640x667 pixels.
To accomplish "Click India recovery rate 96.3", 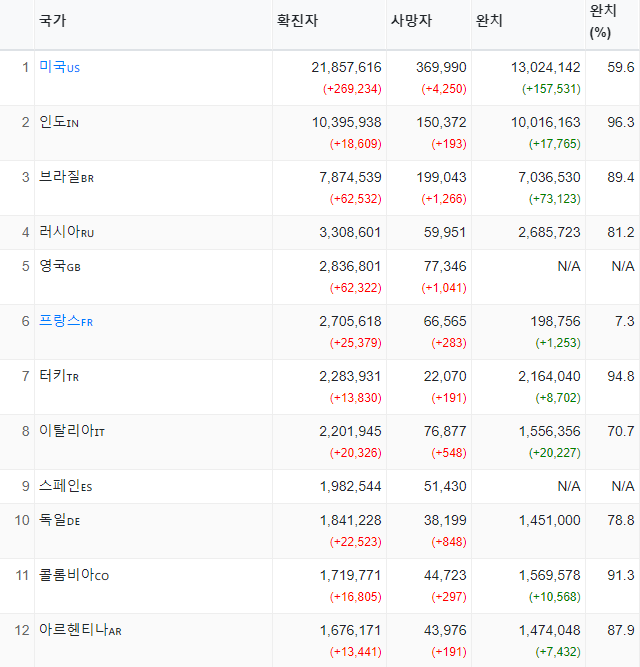I will point(620,123).
